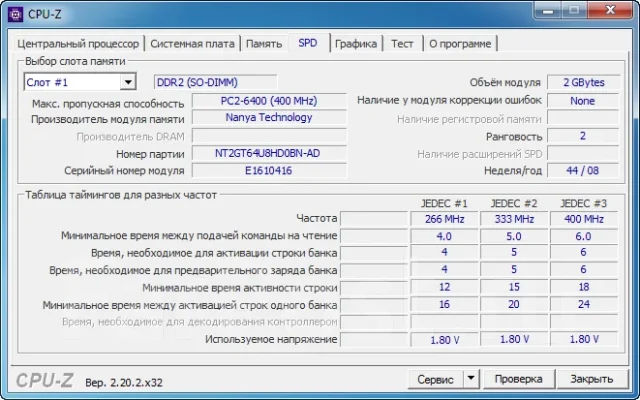Viewport: 640px width, 400px height.
Task: Click the JEDEC #3 1.80 V voltage cell
Action: pyautogui.click(x=584, y=339)
